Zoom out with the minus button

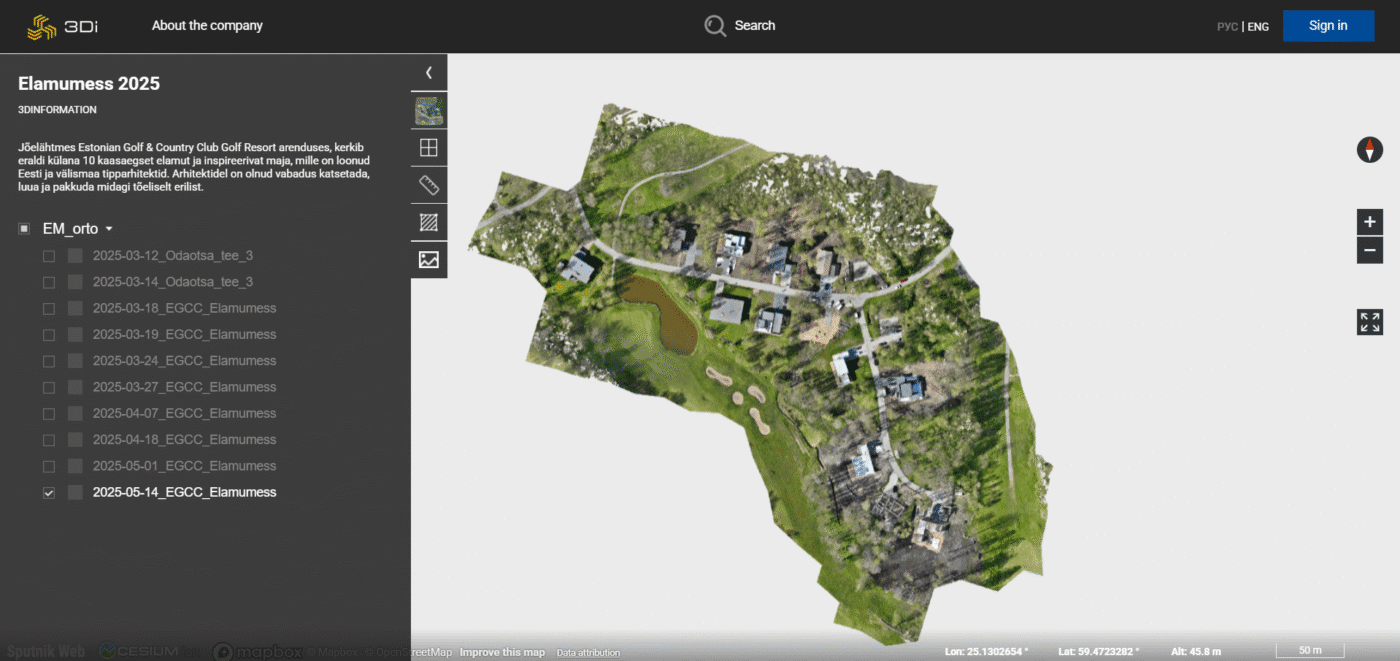pyautogui.click(x=1369, y=250)
